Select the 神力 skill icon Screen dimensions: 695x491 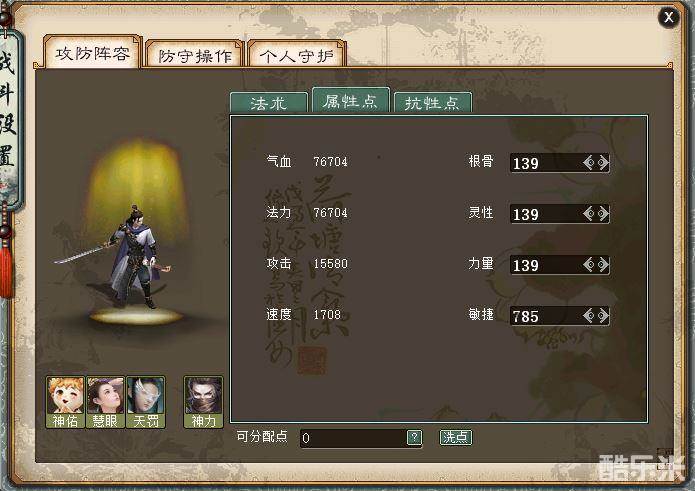click(x=203, y=402)
